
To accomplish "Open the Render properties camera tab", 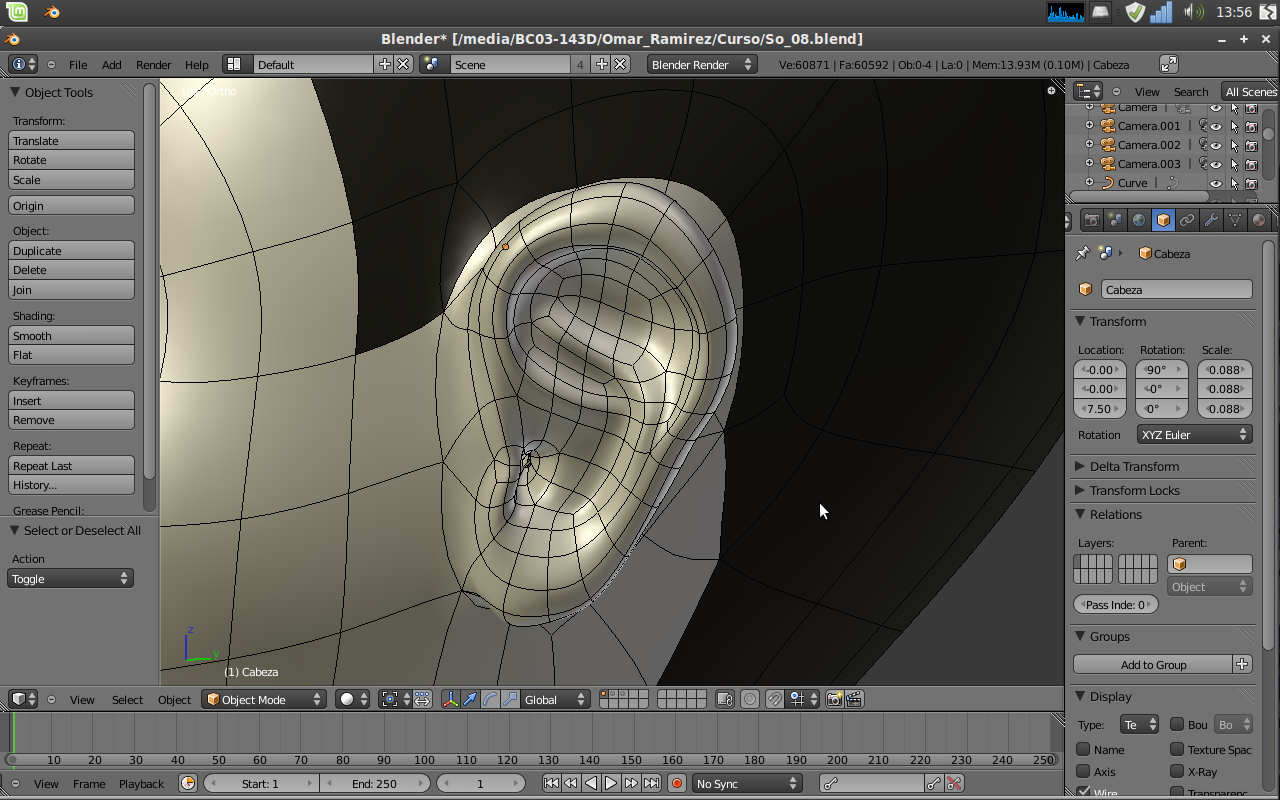I will (x=1091, y=220).
